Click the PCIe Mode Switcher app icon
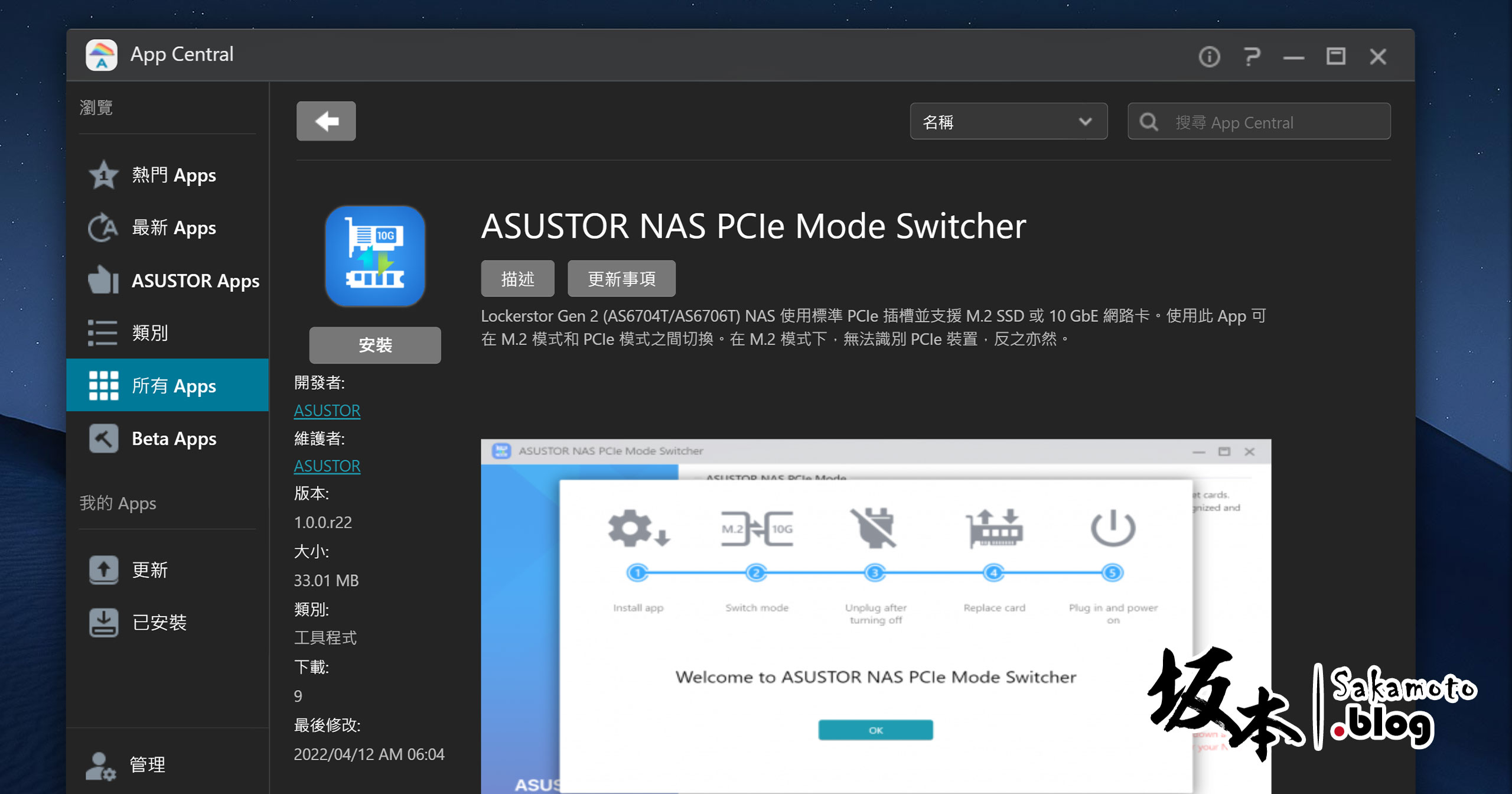 pos(375,256)
